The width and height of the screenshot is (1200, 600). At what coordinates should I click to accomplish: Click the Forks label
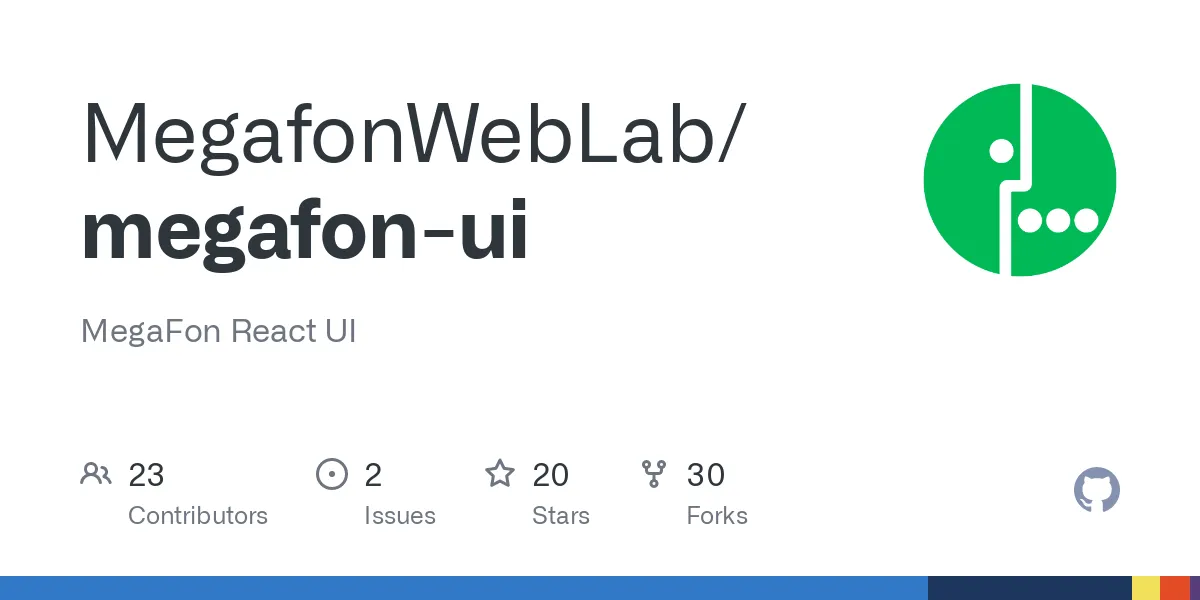[x=717, y=516]
